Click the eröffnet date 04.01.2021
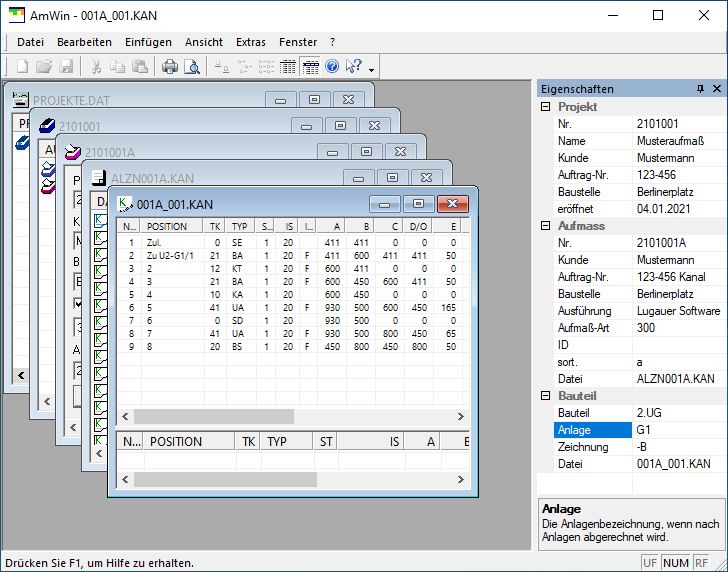 click(x=663, y=209)
